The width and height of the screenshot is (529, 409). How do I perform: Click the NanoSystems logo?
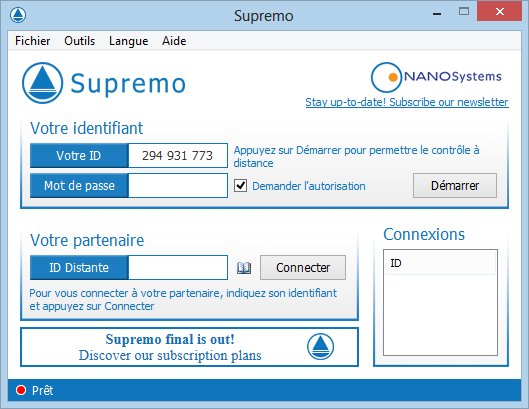tap(436, 77)
